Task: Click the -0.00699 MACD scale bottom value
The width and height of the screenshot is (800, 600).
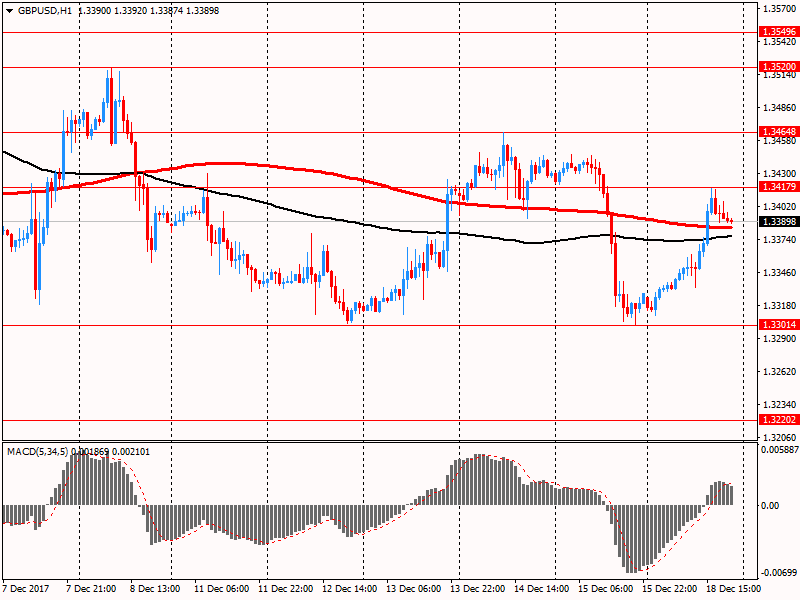Action: [779, 572]
